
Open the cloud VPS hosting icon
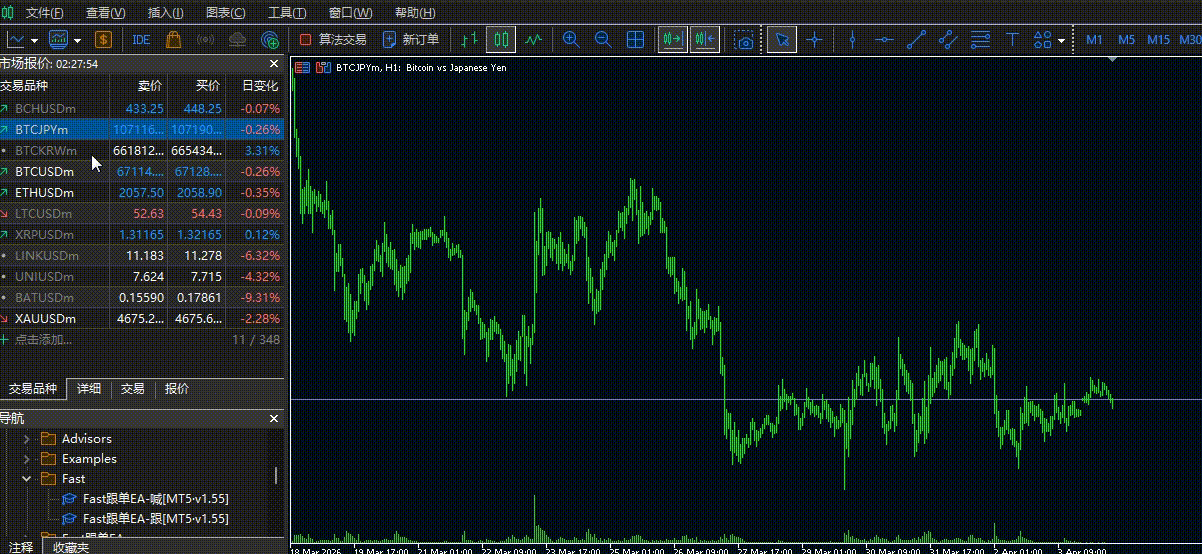pyautogui.click(x=238, y=40)
